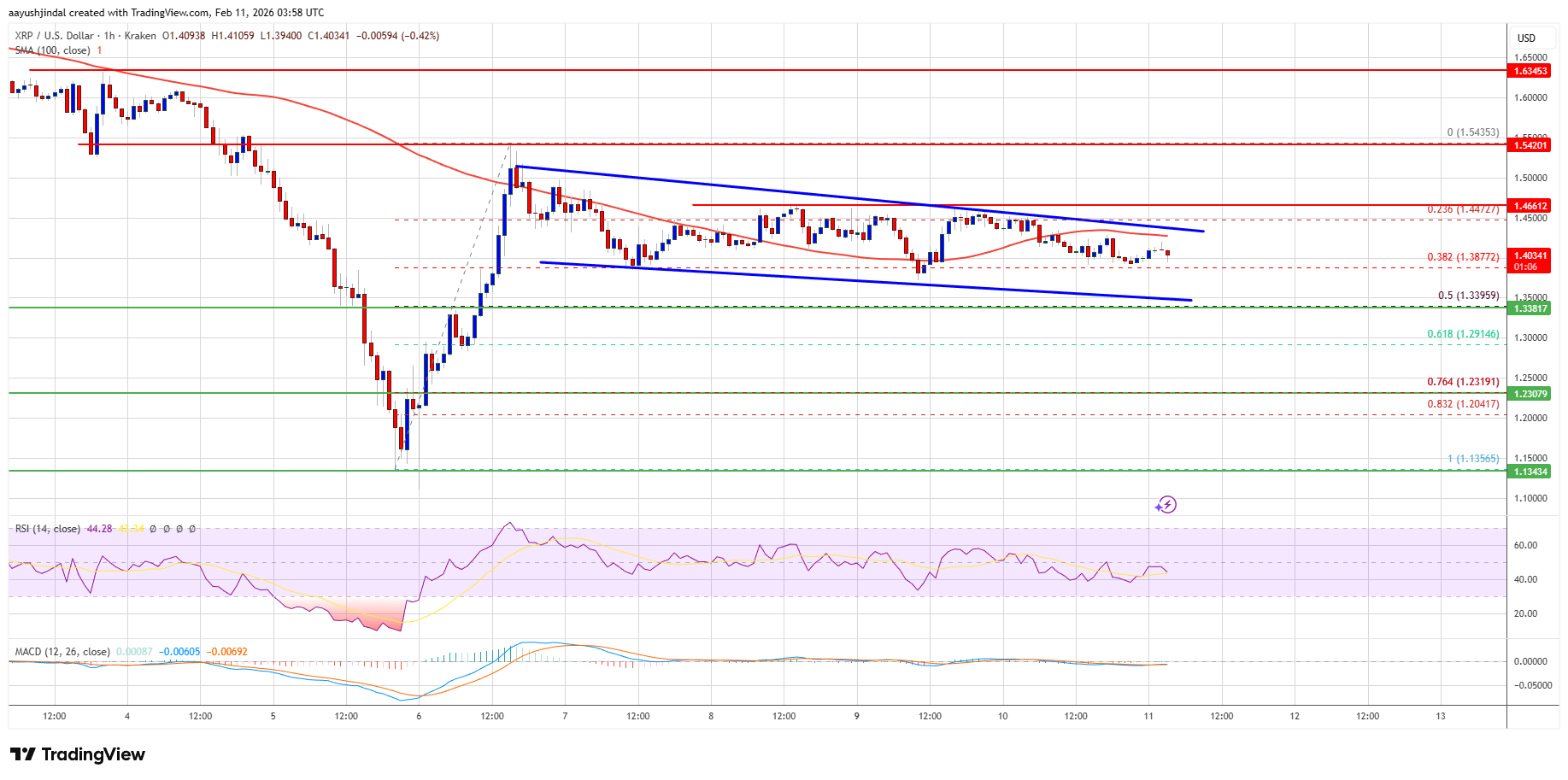Click the TradingView.com link in the header text
This screenshot has height=780, width=1568.
click(x=167, y=13)
